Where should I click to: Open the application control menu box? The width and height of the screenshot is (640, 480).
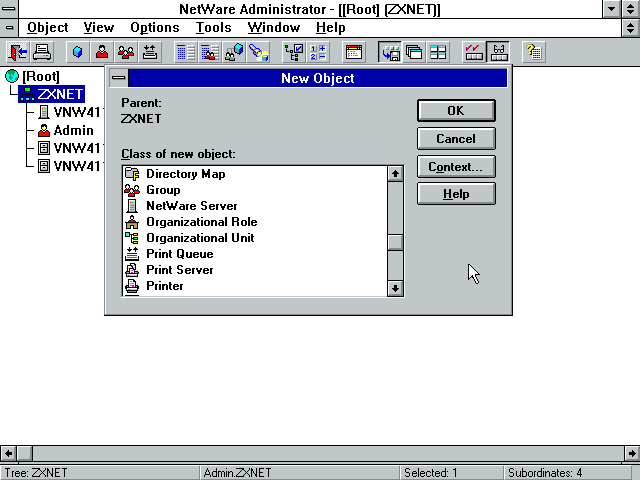tap(9, 9)
